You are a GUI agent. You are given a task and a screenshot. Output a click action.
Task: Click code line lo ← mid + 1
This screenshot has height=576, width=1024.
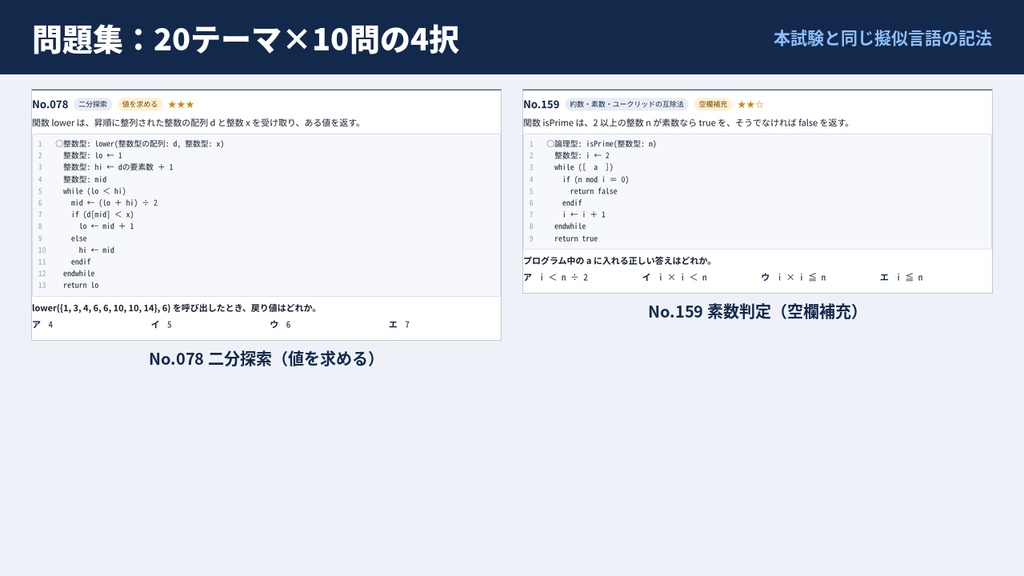(106, 226)
